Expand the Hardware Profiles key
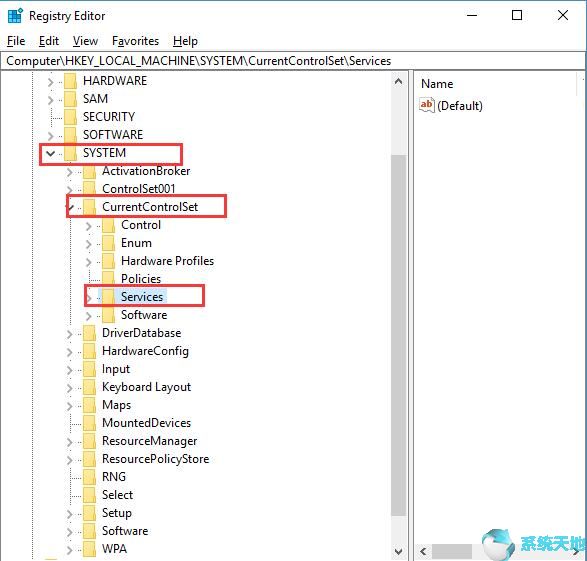This screenshot has height=561, width=587. pyautogui.click(x=89, y=262)
